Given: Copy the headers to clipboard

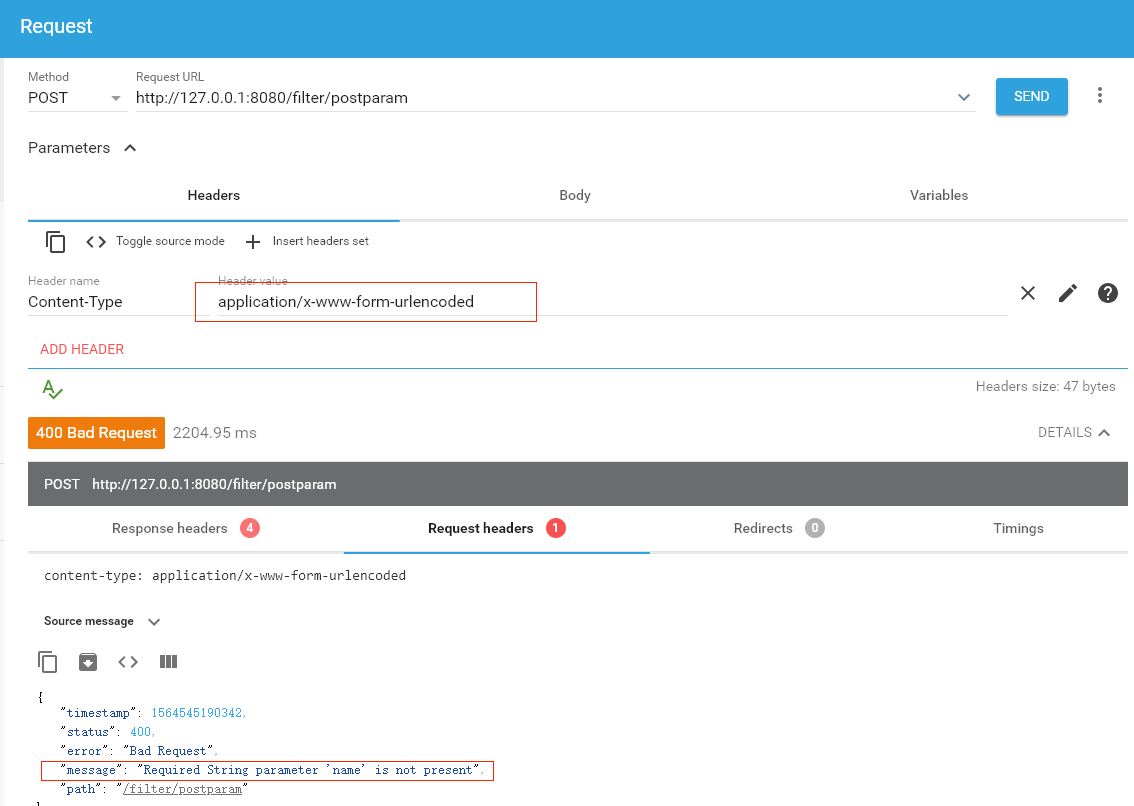Looking at the screenshot, I should pyautogui.click(x=55, y=241).
